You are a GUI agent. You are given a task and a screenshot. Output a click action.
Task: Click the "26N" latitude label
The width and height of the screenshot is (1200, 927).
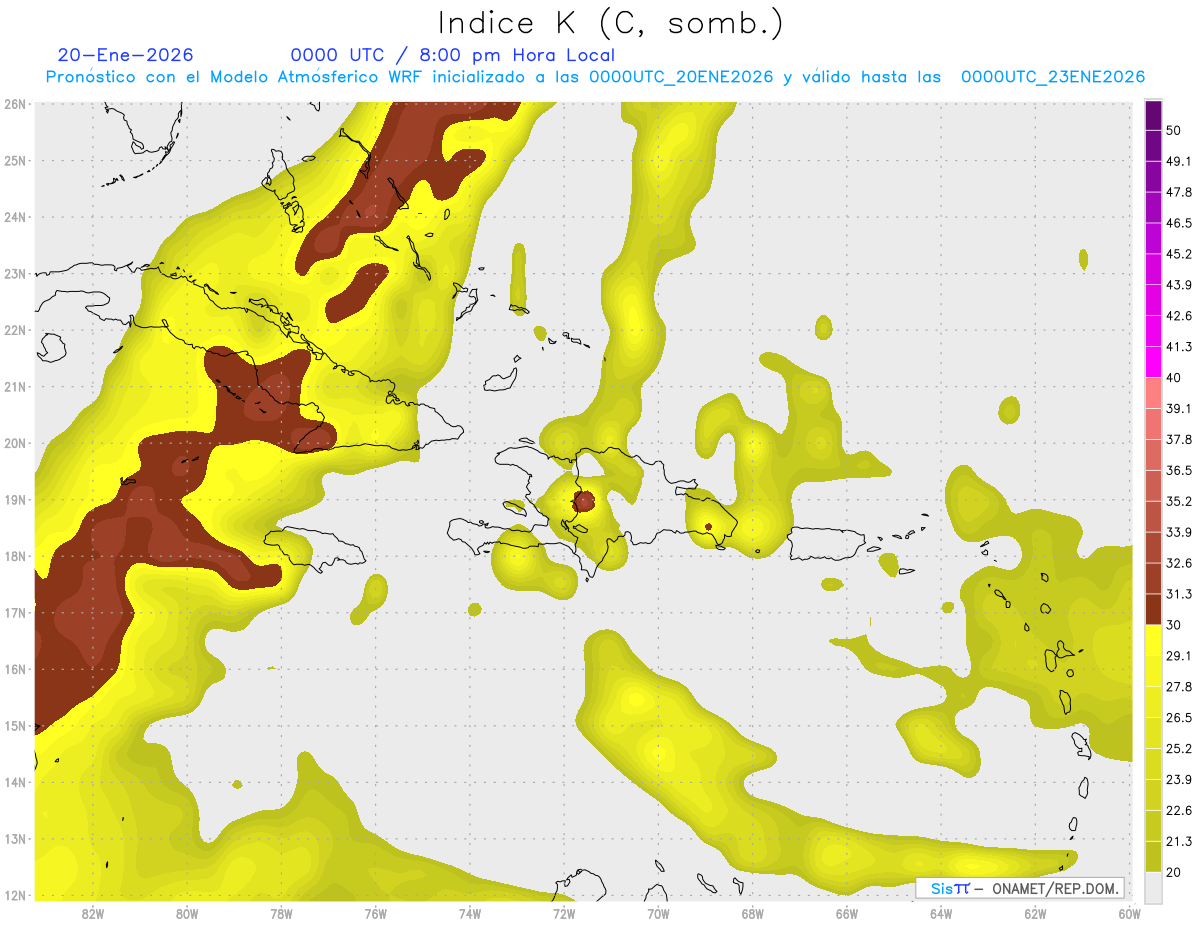coord(15,104)
